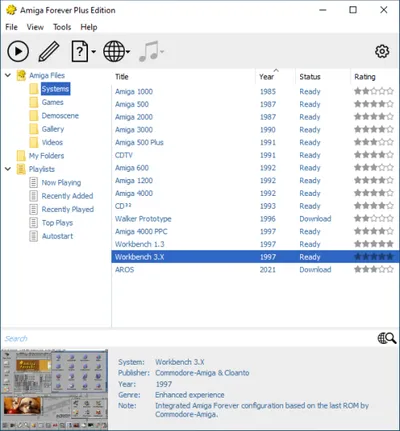Open dropdown arrow beside document icon
The width and height of the screenshot is (400, 431).
point(93,52)
